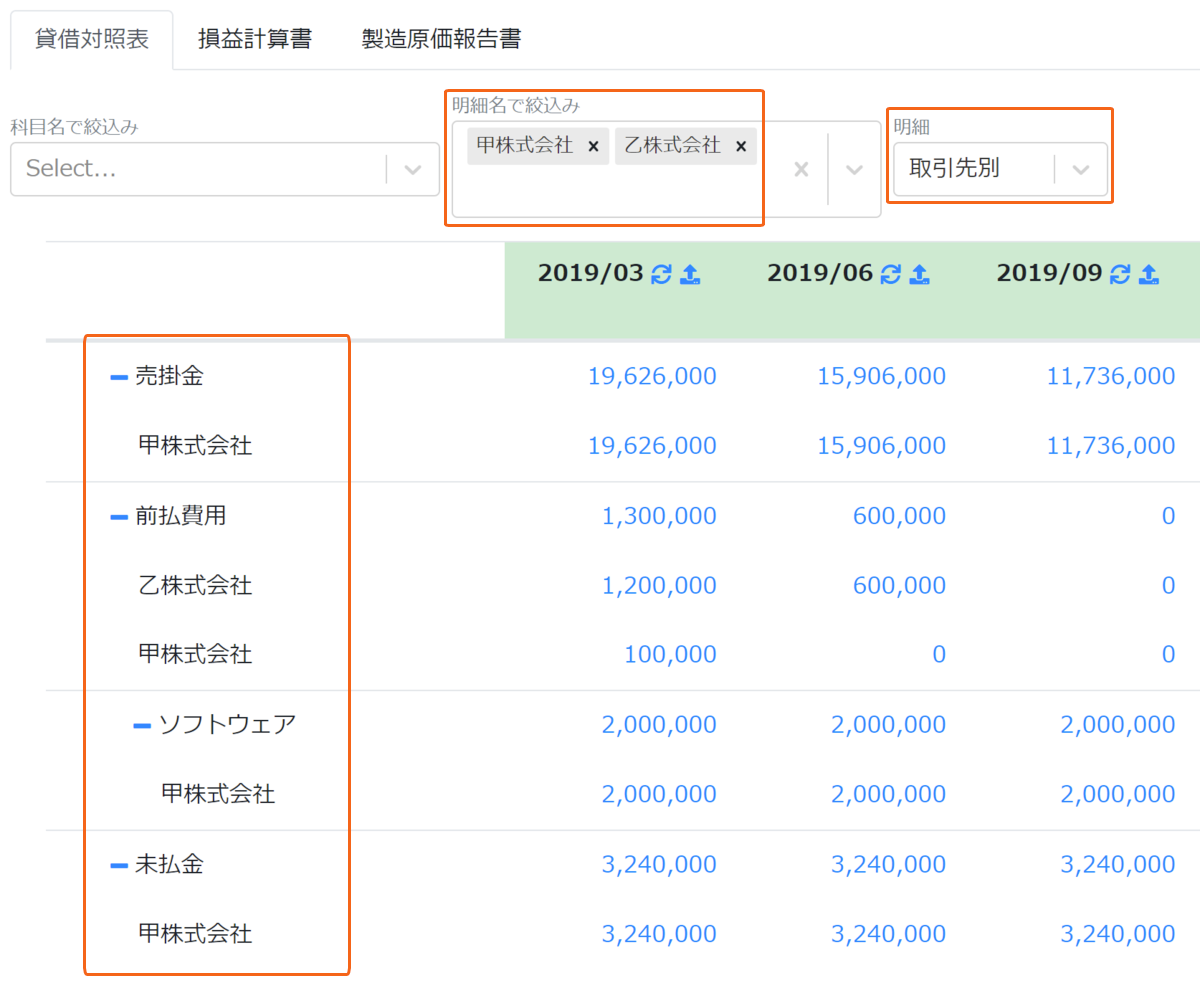Collapse the 前払費用 row
This screenshot has width=1200, height=983.
point(119,517)
